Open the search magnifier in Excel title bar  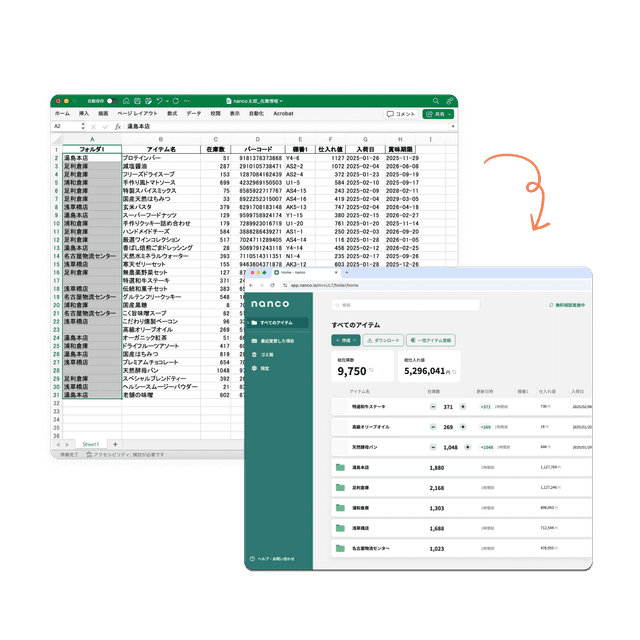click(436, 101)
